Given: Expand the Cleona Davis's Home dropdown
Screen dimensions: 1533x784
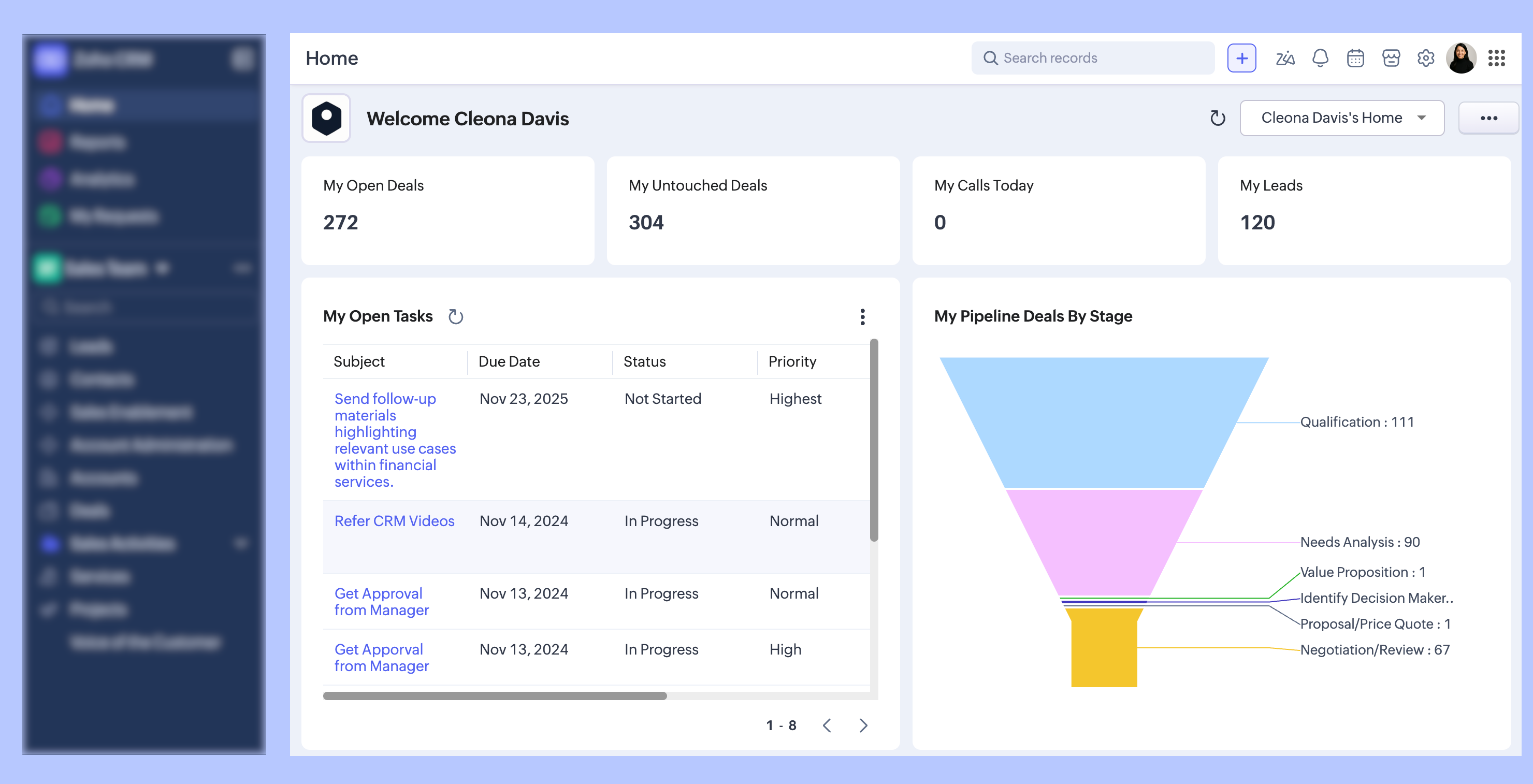Looking at the screenshot, I should (1341, 118).
